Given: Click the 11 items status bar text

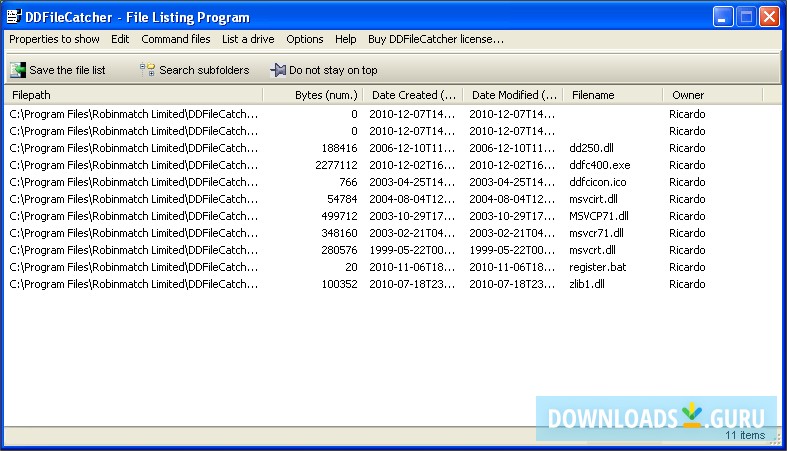Looking at the screenshot, I should click(745, 435).
